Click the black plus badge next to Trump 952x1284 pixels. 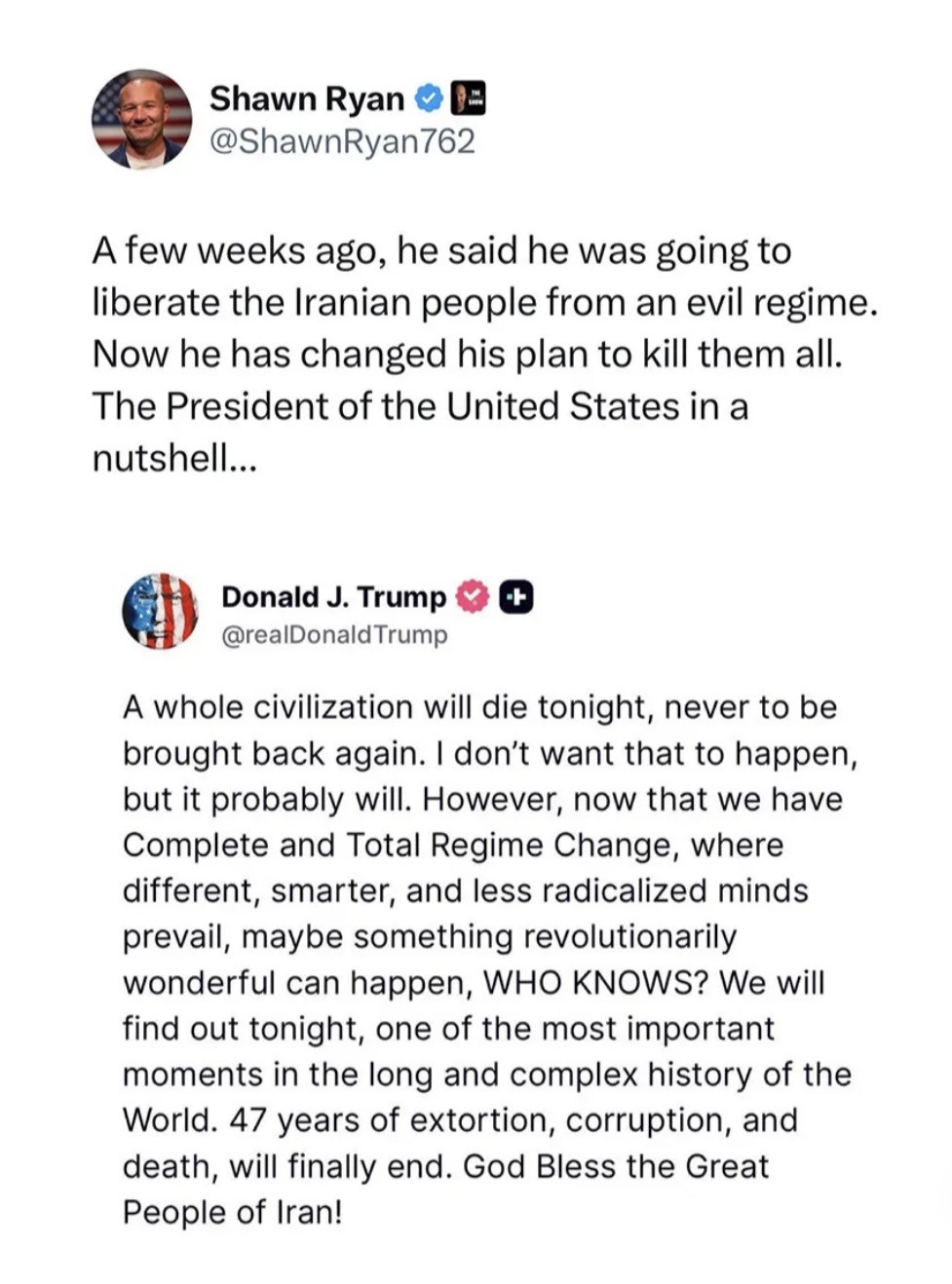click(516, 596)
